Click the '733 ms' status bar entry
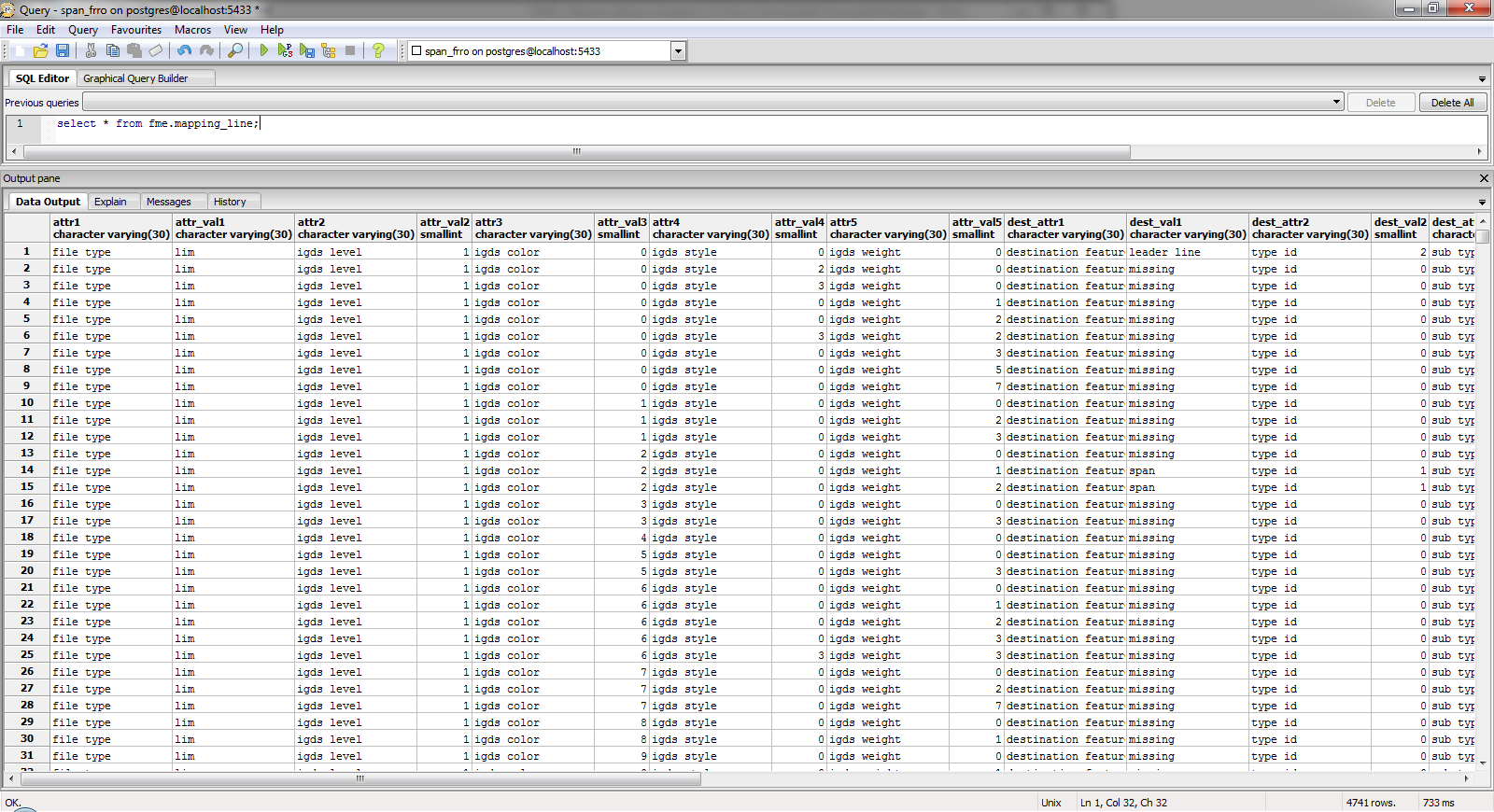The image size is (1494, 812). [1439, 803]
